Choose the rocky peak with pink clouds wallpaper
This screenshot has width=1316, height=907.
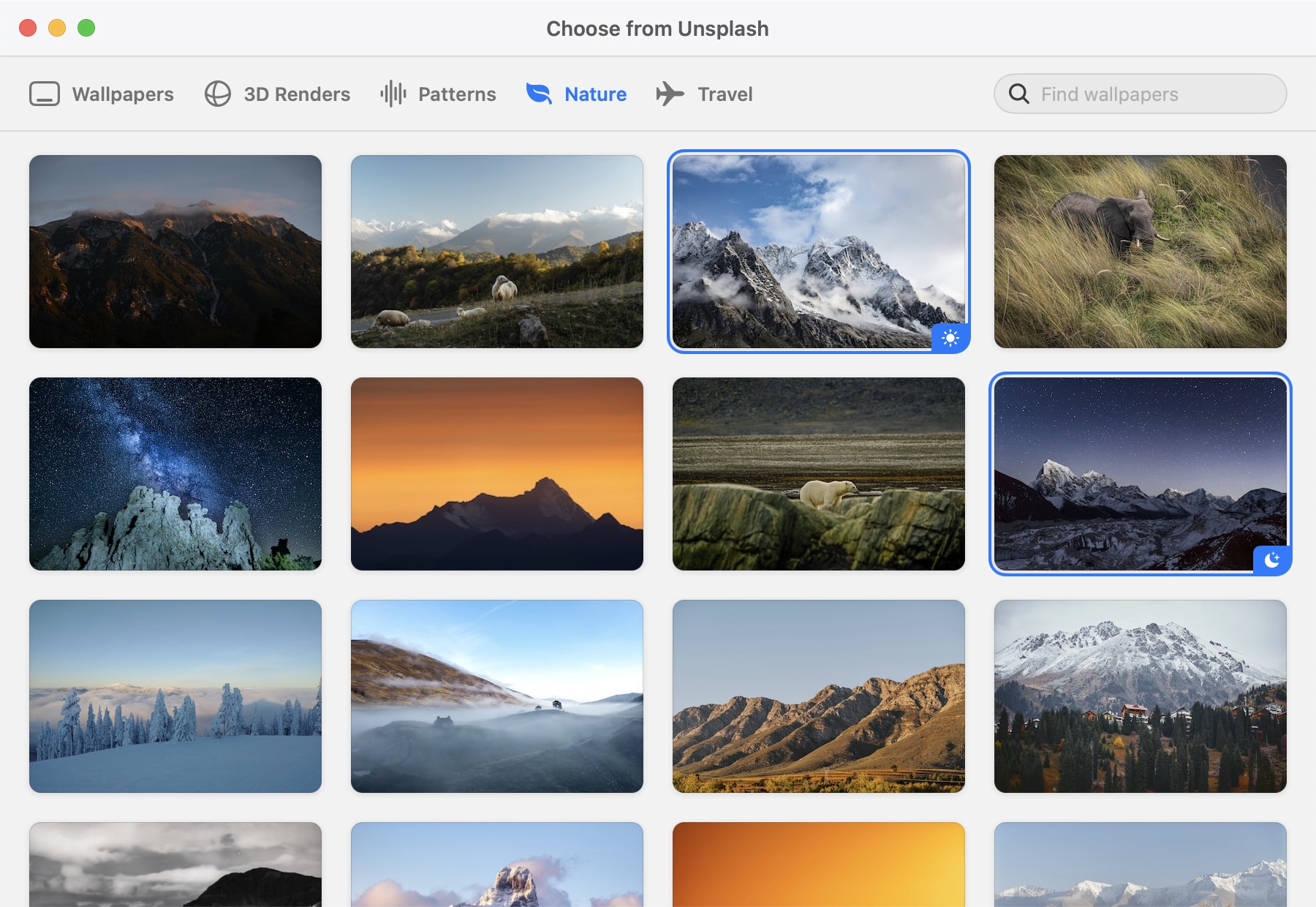[497, 865]
